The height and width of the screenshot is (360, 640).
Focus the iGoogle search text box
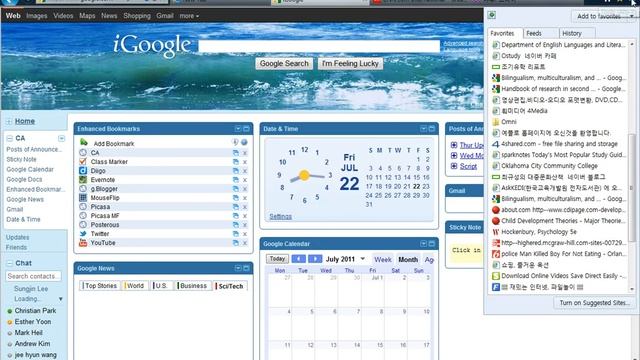click(319, 46)
